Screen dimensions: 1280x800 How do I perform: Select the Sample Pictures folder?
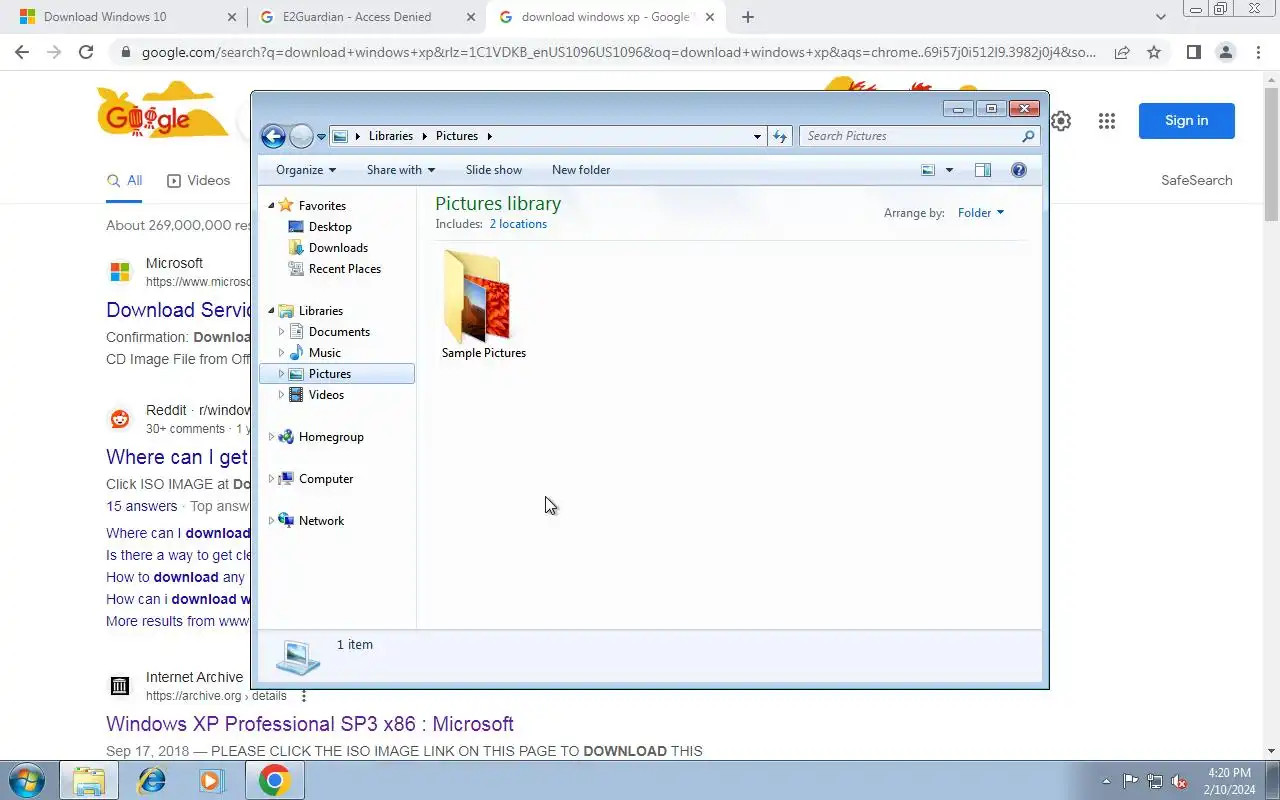click(484, 304)
